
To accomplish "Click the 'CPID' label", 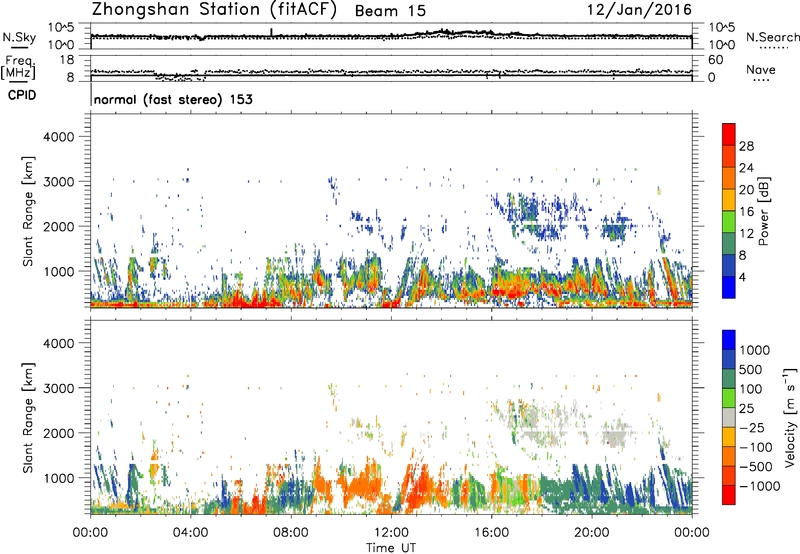I will (22, 95).
